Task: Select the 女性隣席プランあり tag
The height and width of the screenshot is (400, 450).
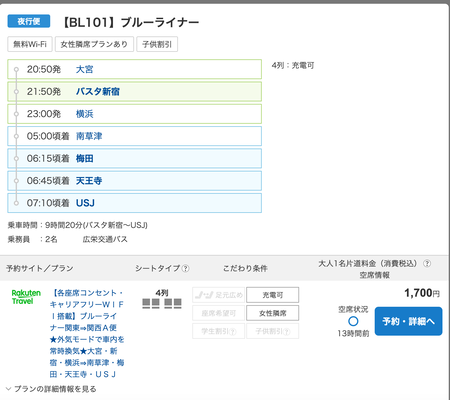Action: click(94, 44)
